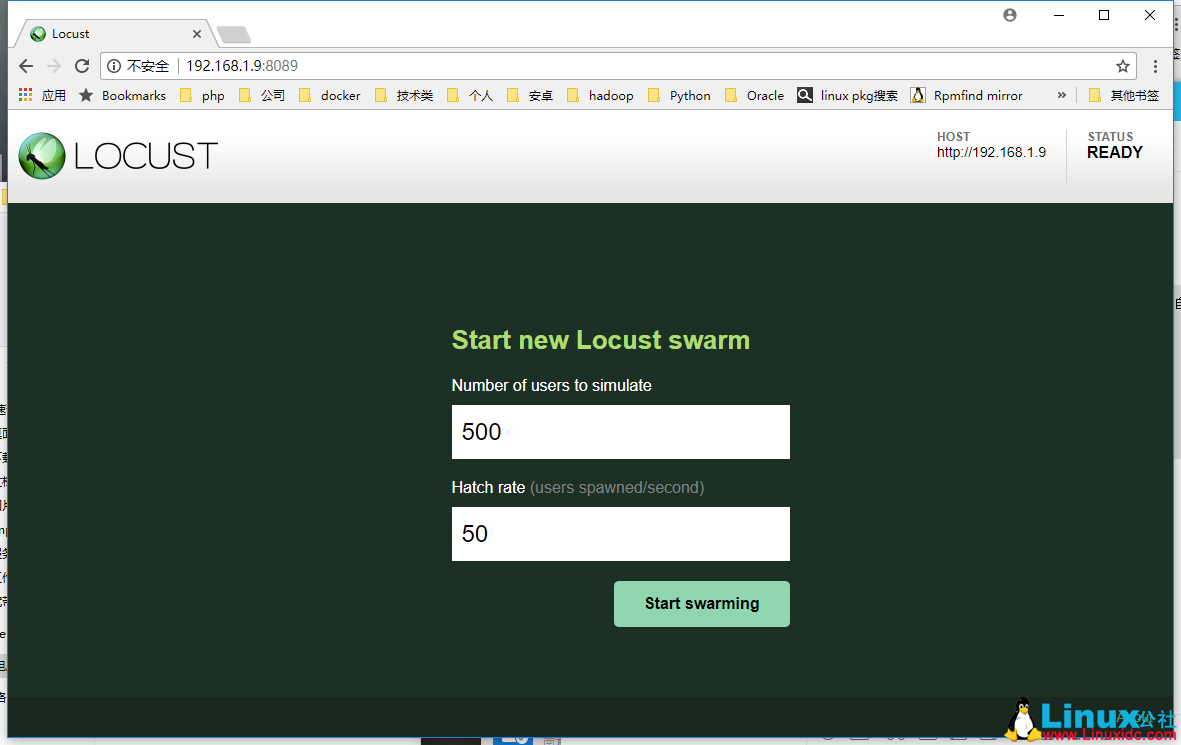Focus the Number of users field

coord(620,432)
